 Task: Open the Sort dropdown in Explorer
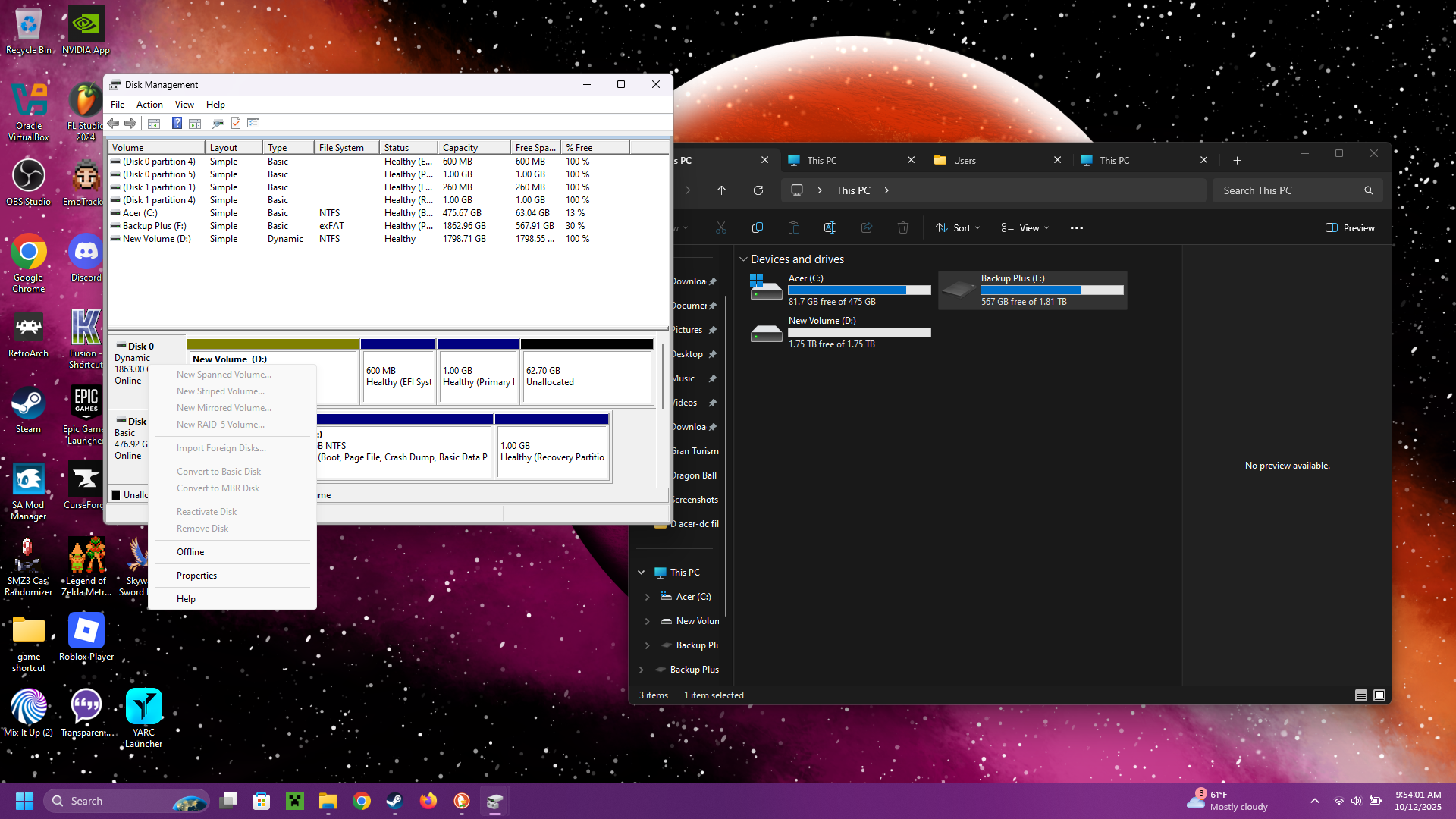click(x=958, y=228)
